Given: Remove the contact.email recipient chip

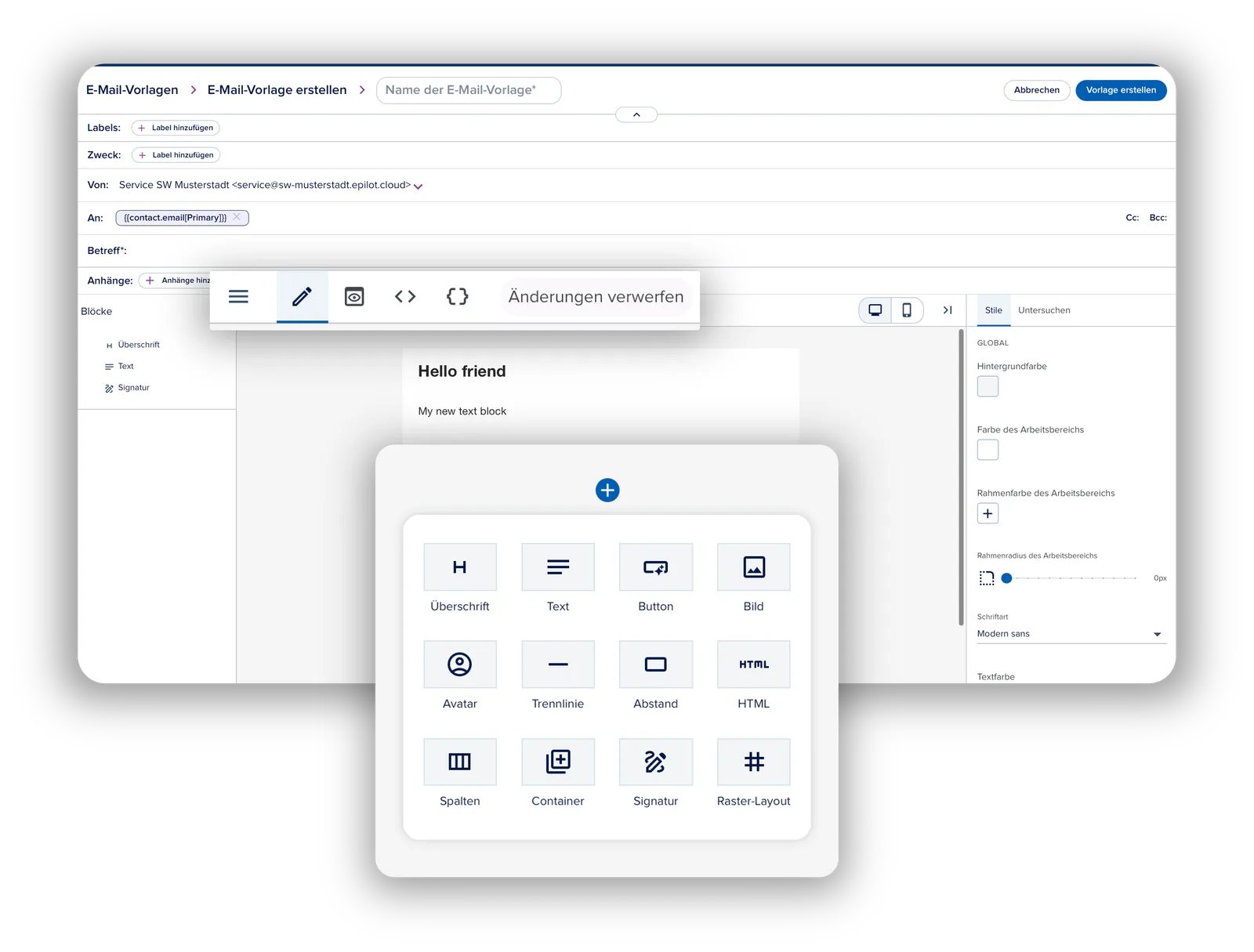Looking at the screenshot, I should 237,217.
